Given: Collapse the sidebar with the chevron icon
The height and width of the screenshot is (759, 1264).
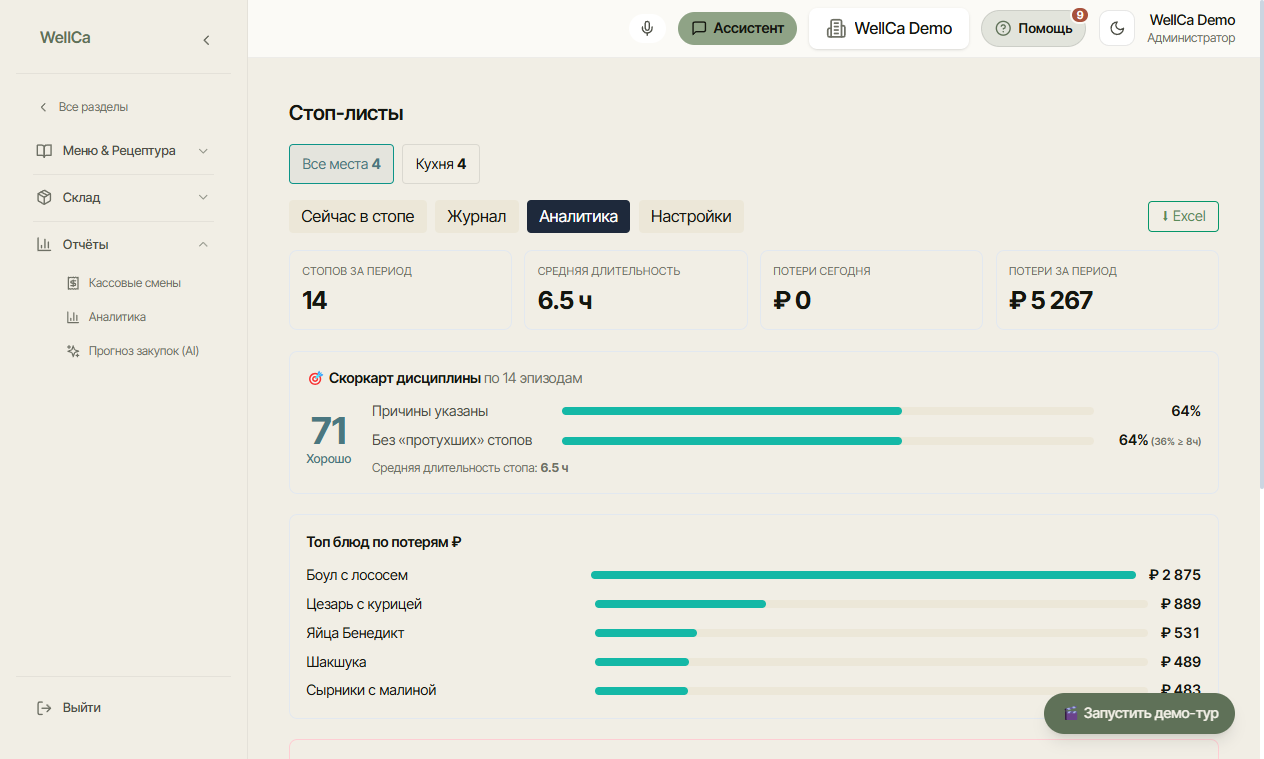Looking at the screenshot, I should tap(206, 40).
